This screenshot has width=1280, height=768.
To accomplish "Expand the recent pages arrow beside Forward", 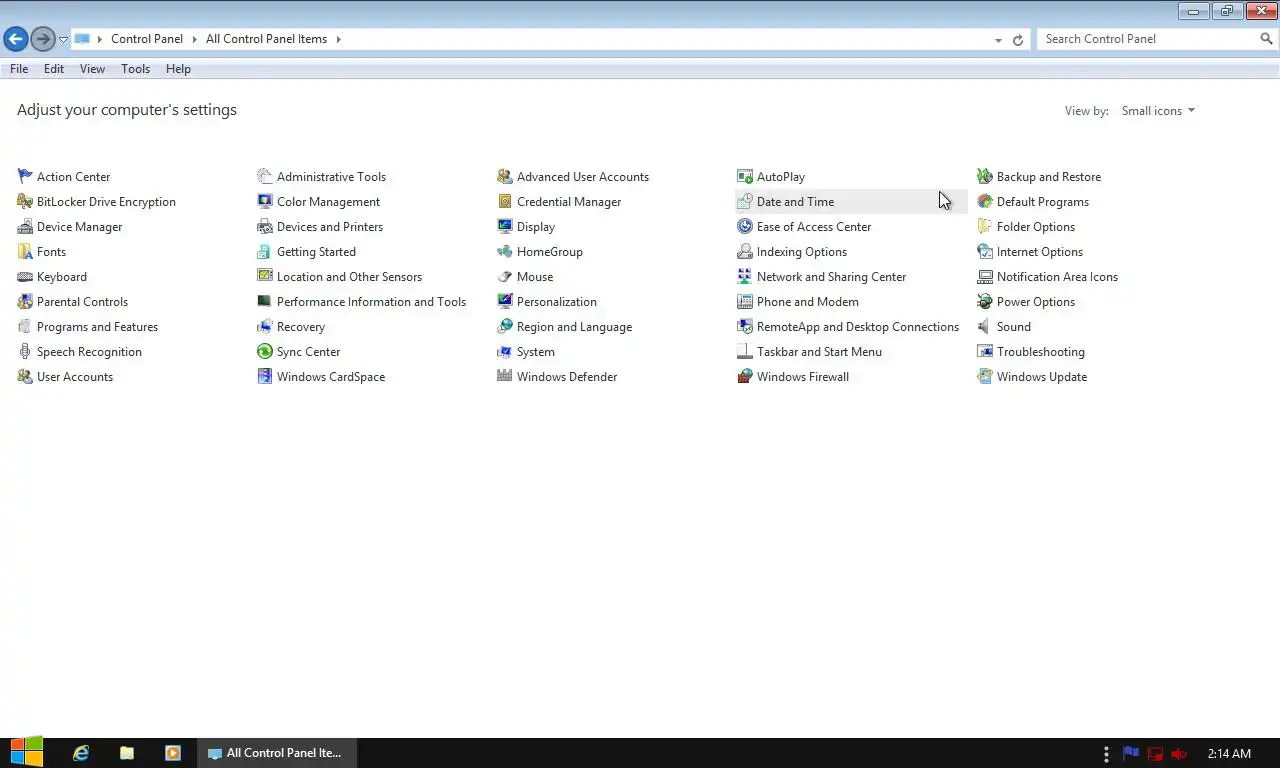I will [63, 39].
